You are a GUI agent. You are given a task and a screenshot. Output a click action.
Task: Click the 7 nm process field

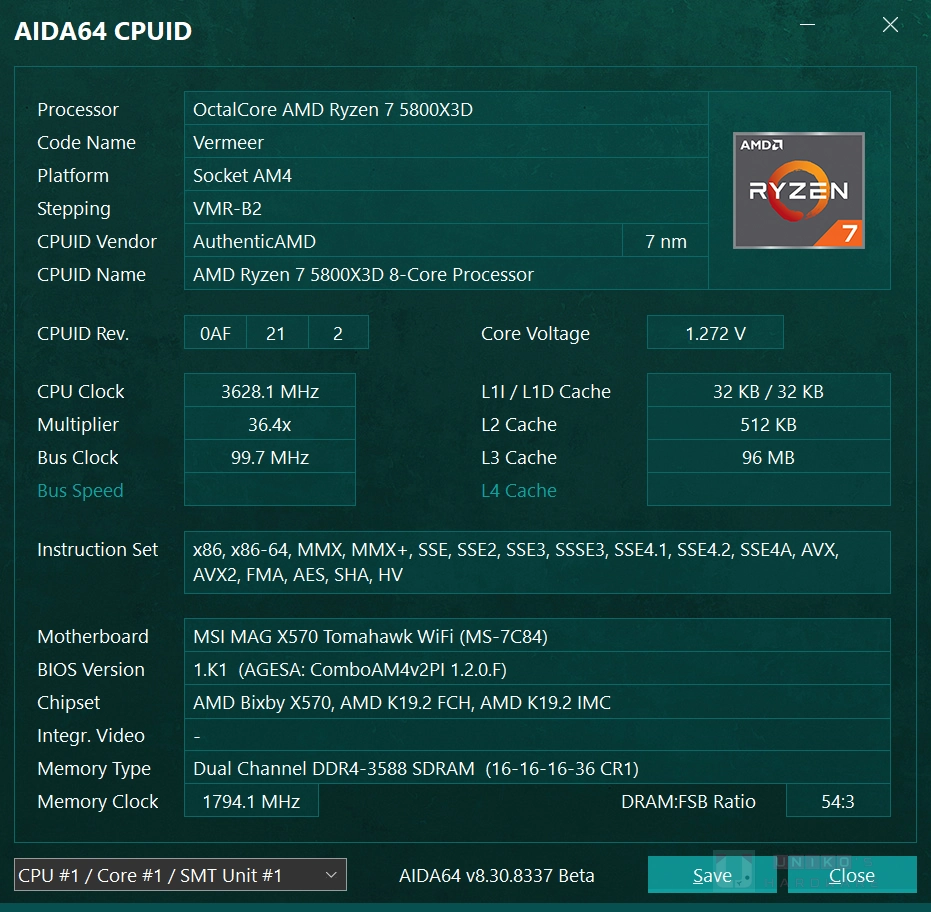click(666, 241)
